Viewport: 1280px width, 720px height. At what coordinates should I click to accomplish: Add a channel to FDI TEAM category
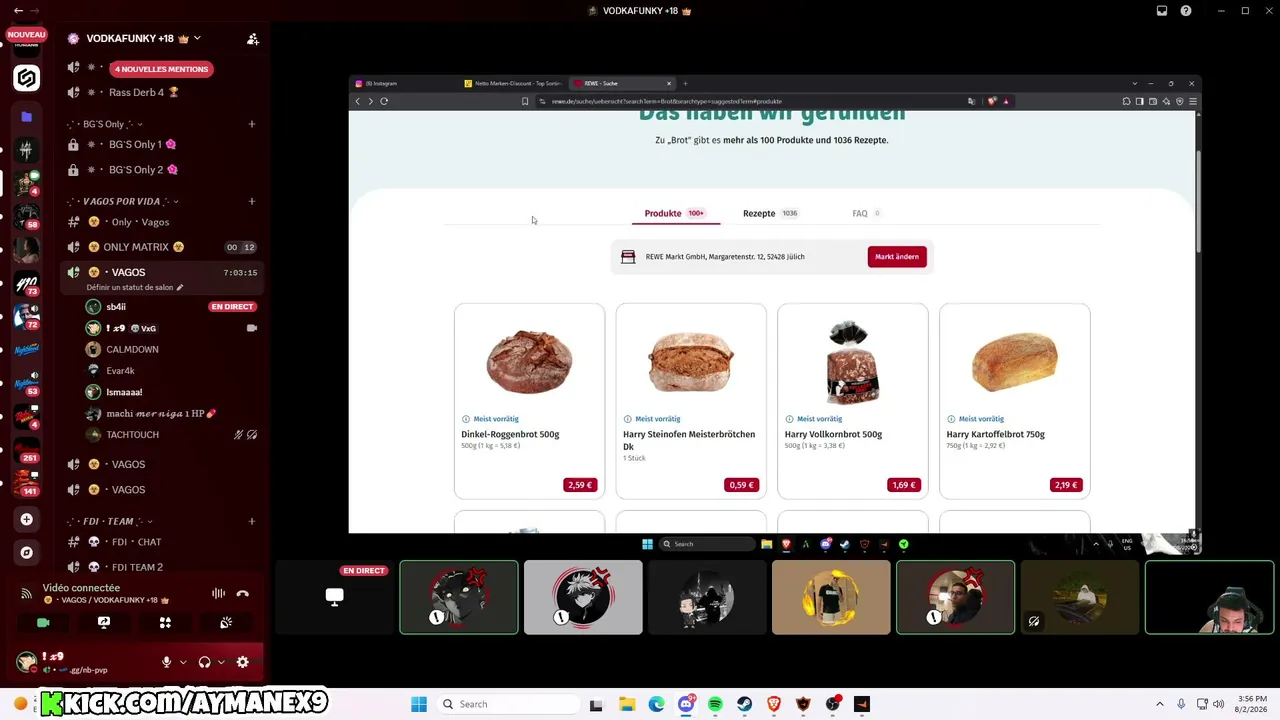pyautogui.click(x=252, y=521)
